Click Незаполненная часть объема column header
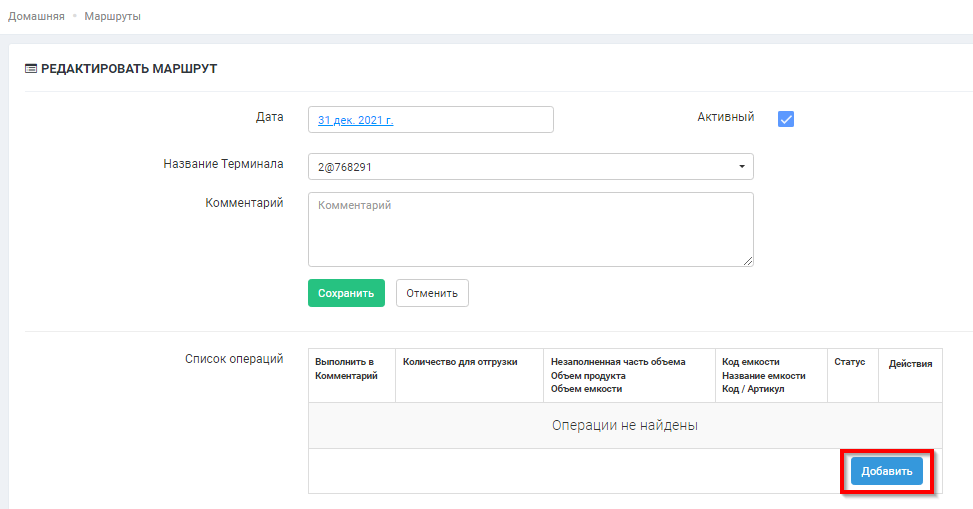This screenshot has height=509, width=973. coord(618,362)
